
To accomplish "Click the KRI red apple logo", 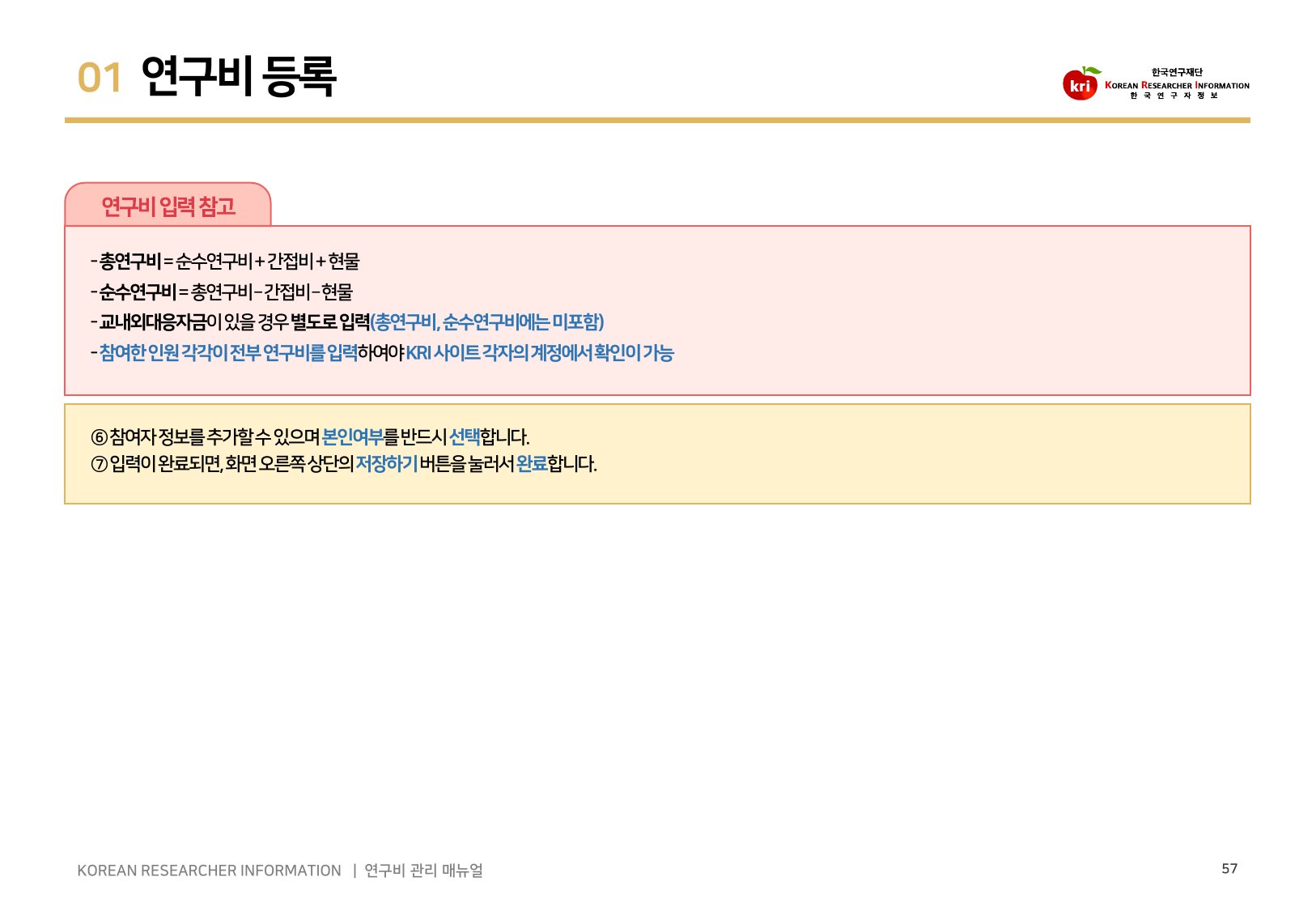I will click(1081, 83).
